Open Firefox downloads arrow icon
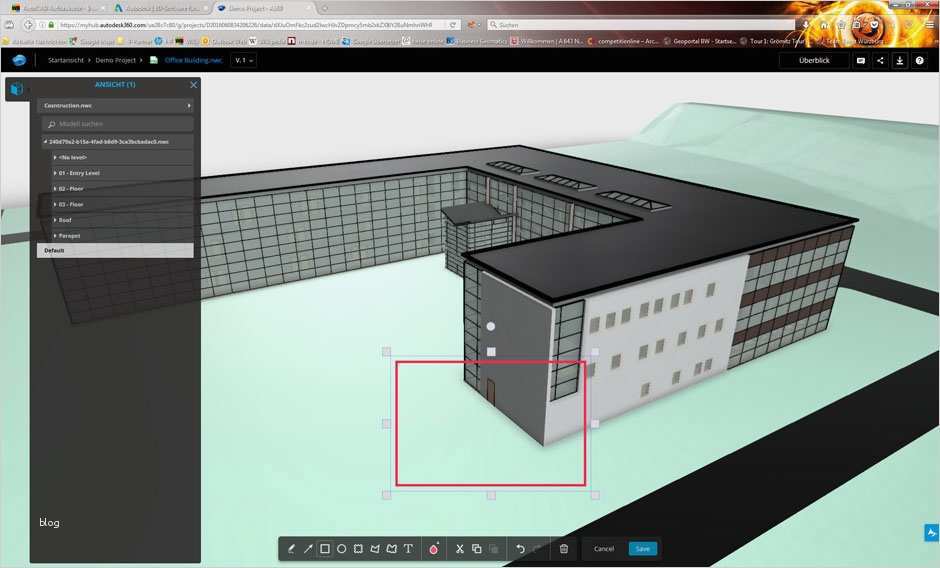The height and width of the screenshot is (568, 940). pos(806,25)
